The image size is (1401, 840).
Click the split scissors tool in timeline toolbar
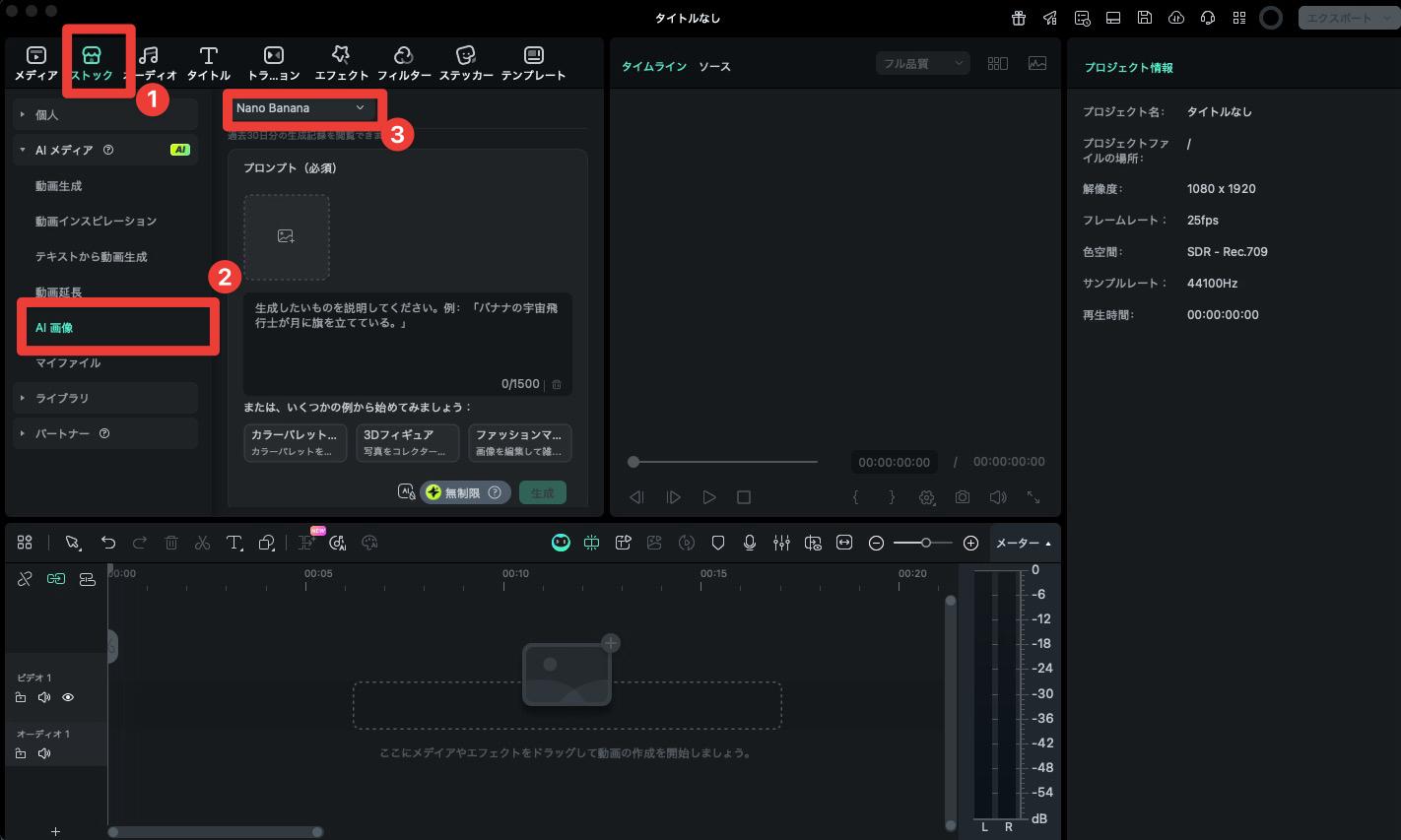[x=202, y=543]
